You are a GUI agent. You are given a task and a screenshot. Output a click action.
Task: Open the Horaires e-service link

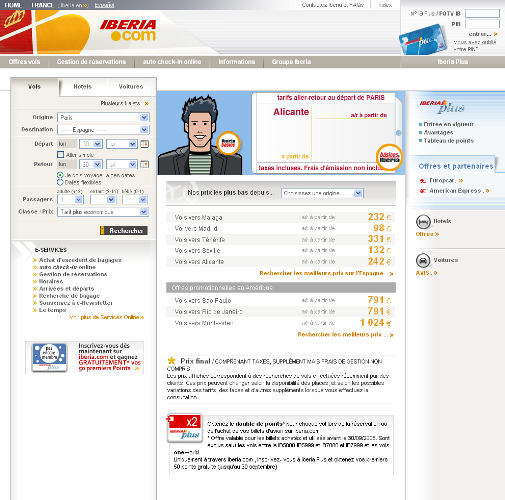(x=51, y=282)
